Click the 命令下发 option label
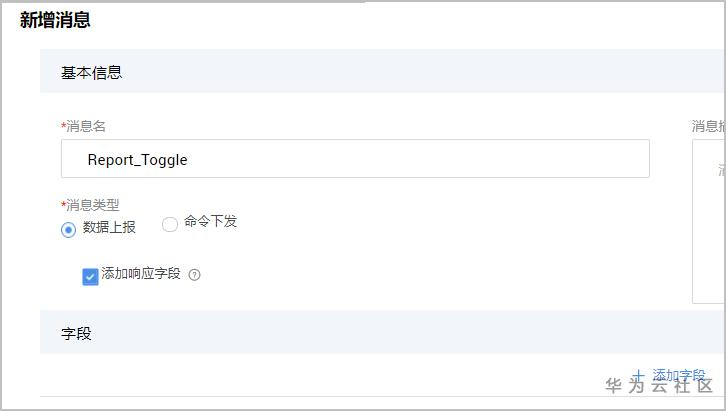The height and width of the screenshot is (411, 726). click(x=210, y=221)
